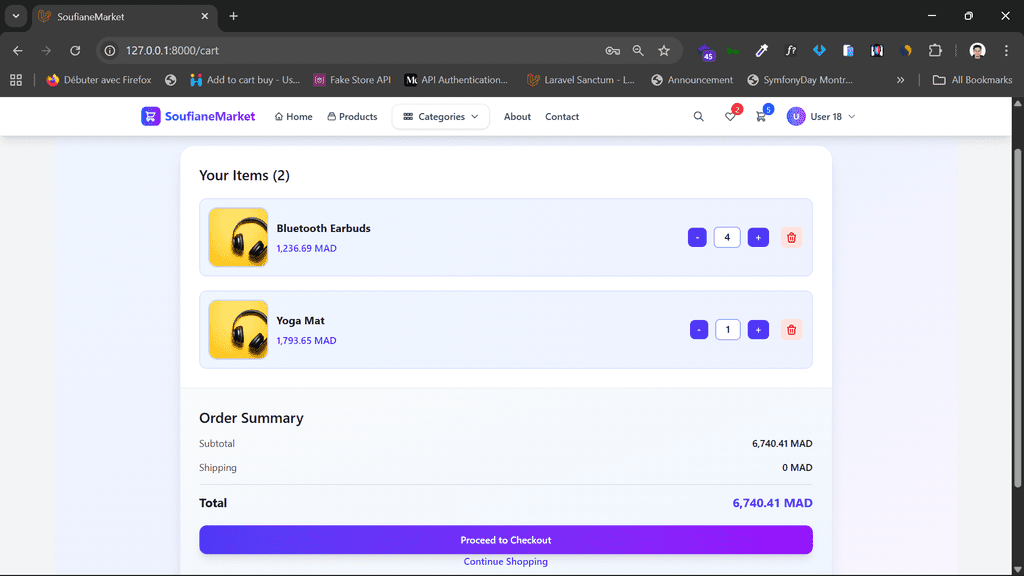Open the wishlist heart icon
Viewport: 1024px width, 576px height.
730,116
